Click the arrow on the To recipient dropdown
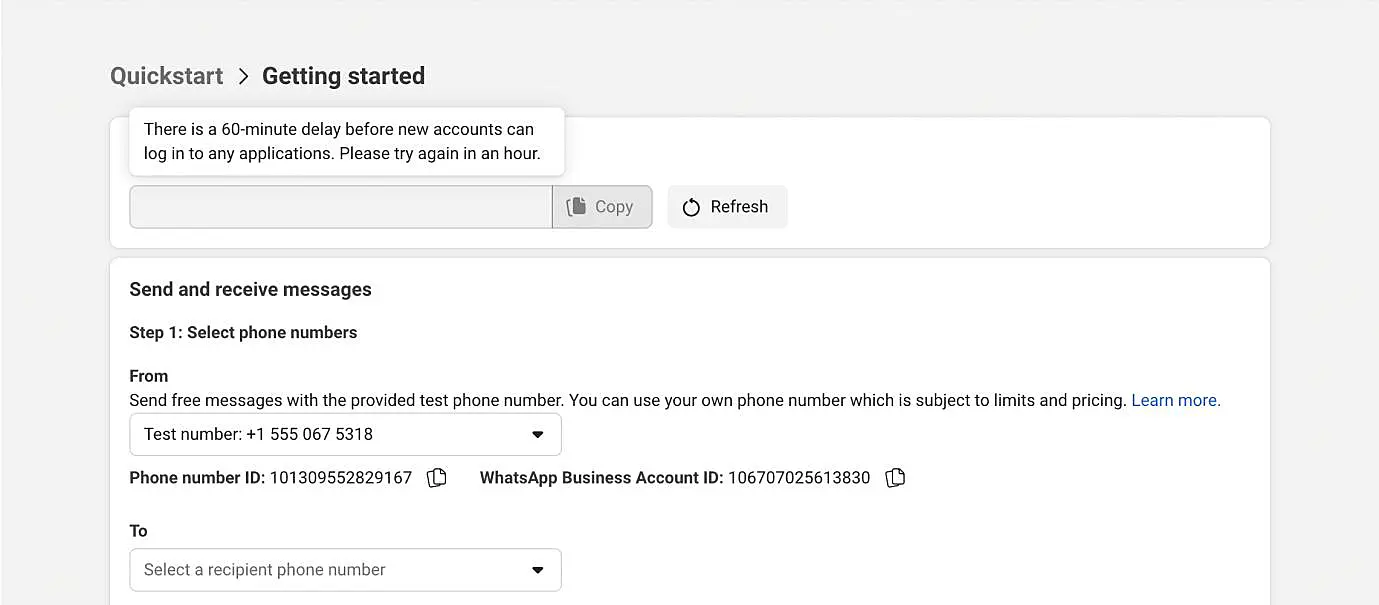This screenshot has height=605, width=1379. pos(538,570)
